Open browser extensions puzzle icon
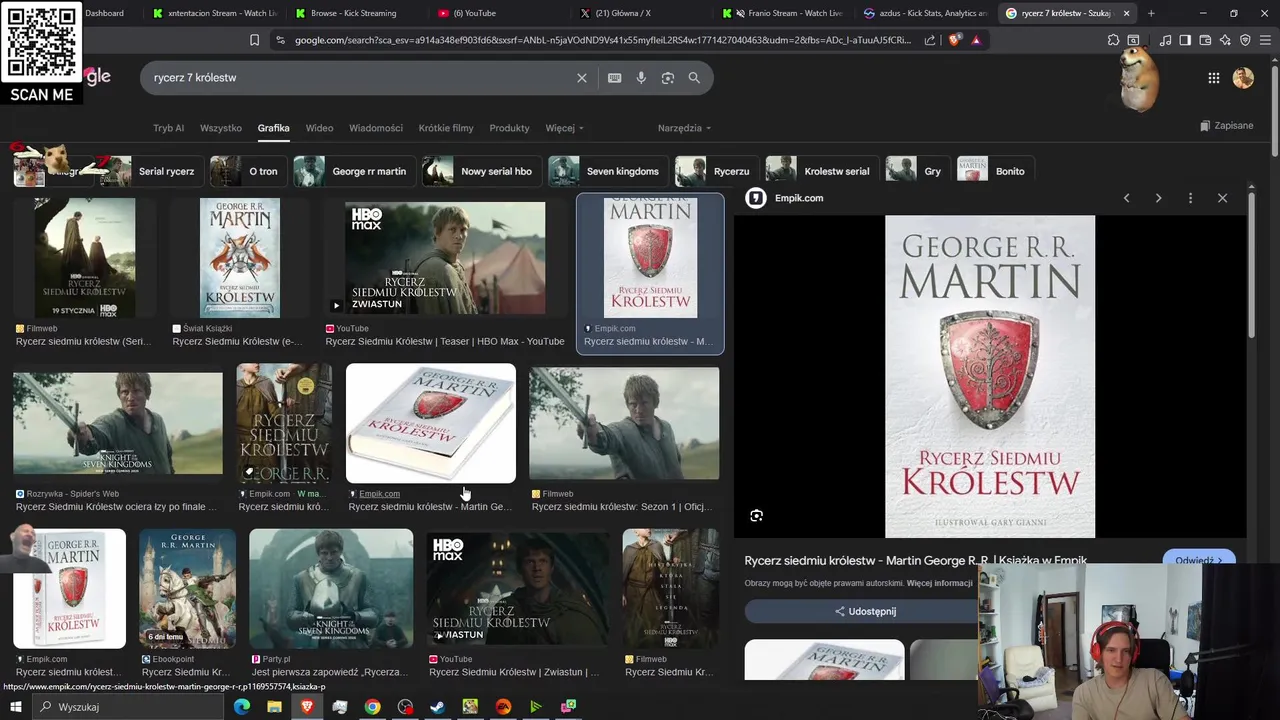Image resolution: width=1280 pixels, height=720 pixels. coord(1113,40)
